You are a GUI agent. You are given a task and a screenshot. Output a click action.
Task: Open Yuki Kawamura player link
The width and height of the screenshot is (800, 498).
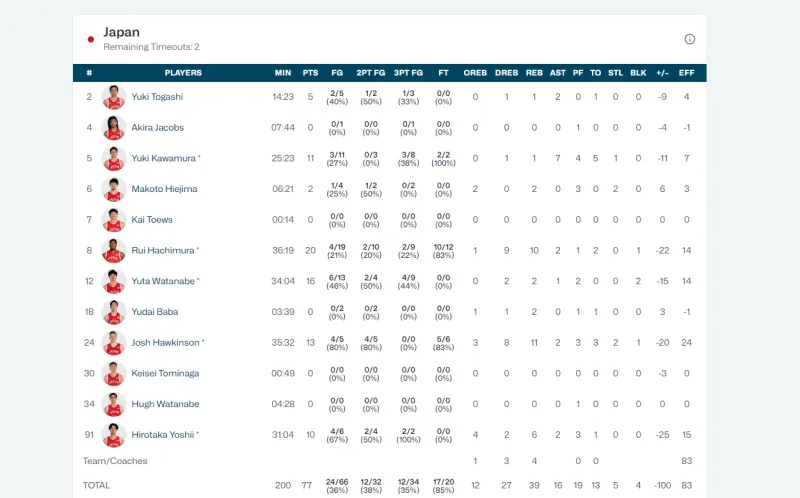click(x=163, y=158)
